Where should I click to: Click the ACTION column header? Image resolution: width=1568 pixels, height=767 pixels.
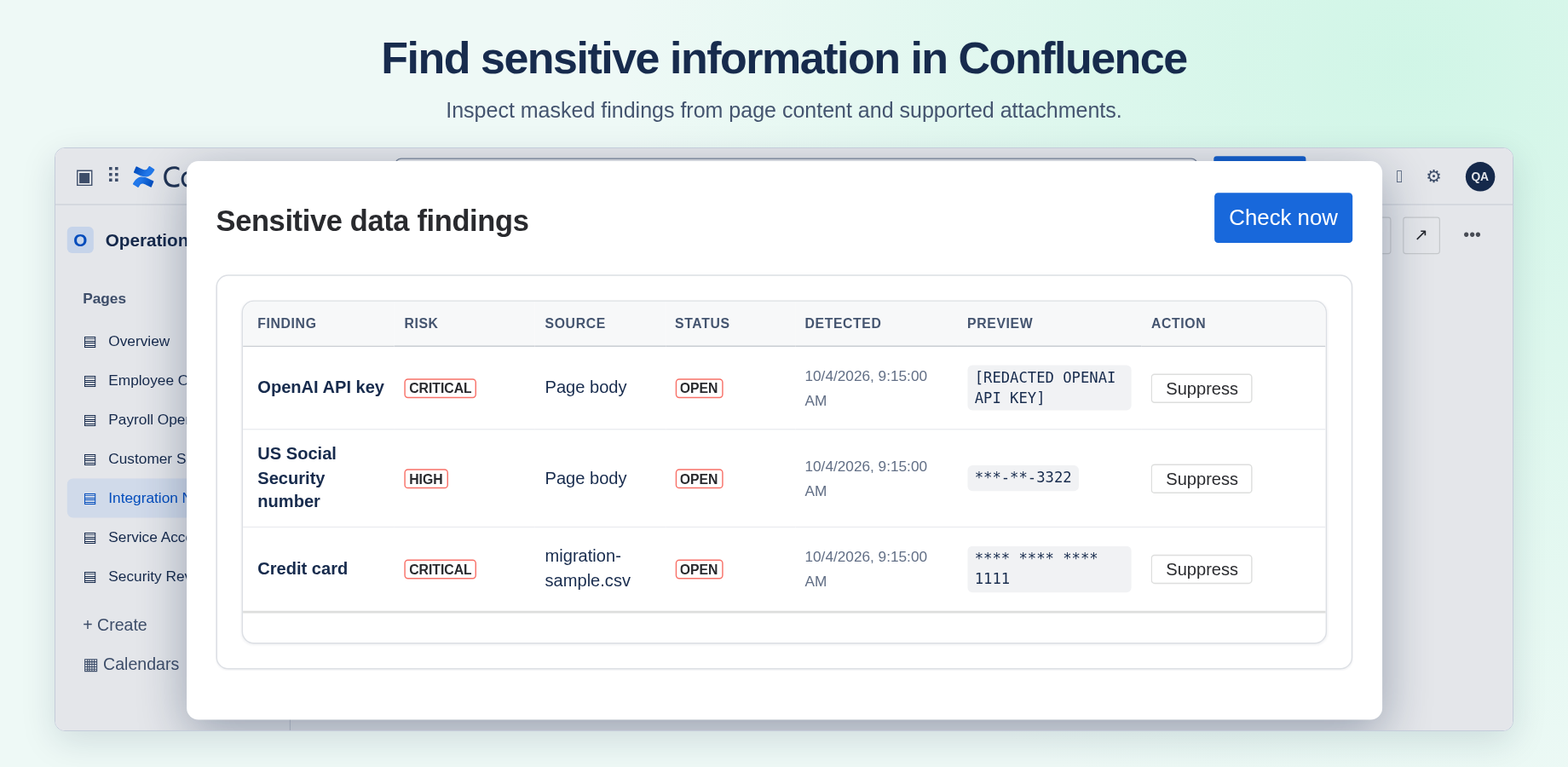[x=1179, y=324]
